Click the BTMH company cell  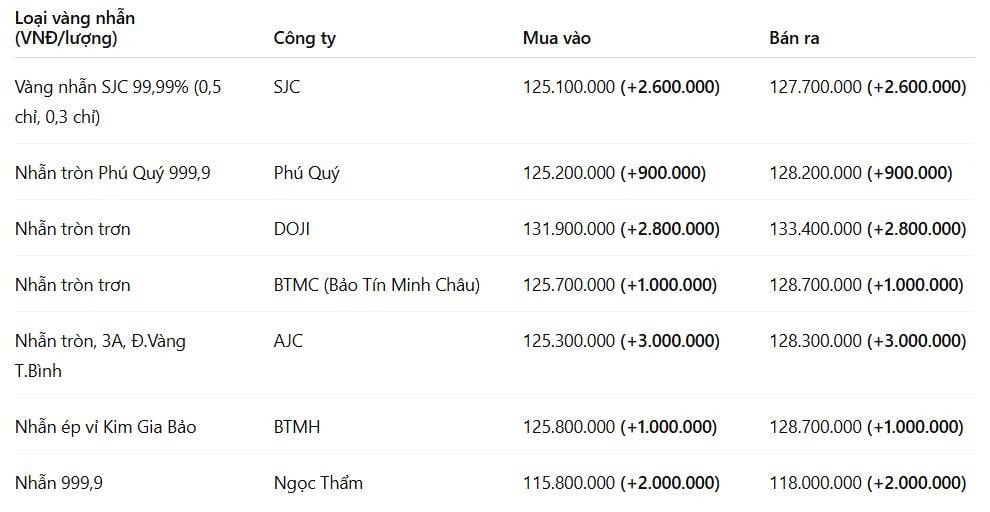297,427
